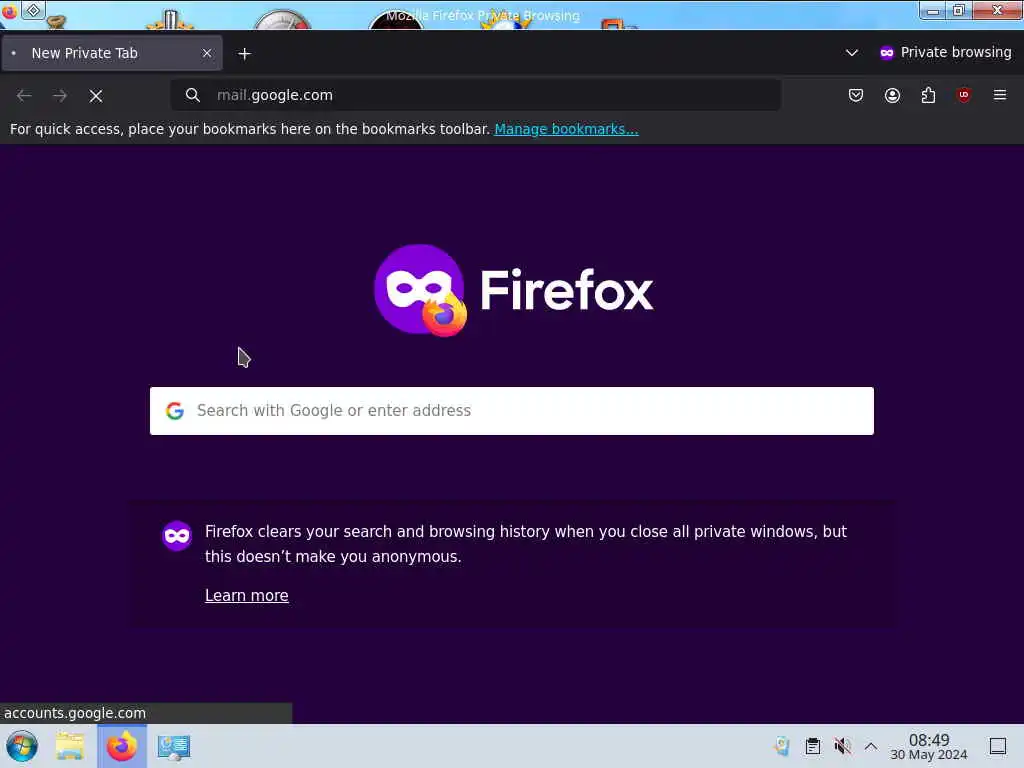Screen dimensions: 1024x768
Task: Open the Firefox application hamburger menu
Action: click(1000, 95)
